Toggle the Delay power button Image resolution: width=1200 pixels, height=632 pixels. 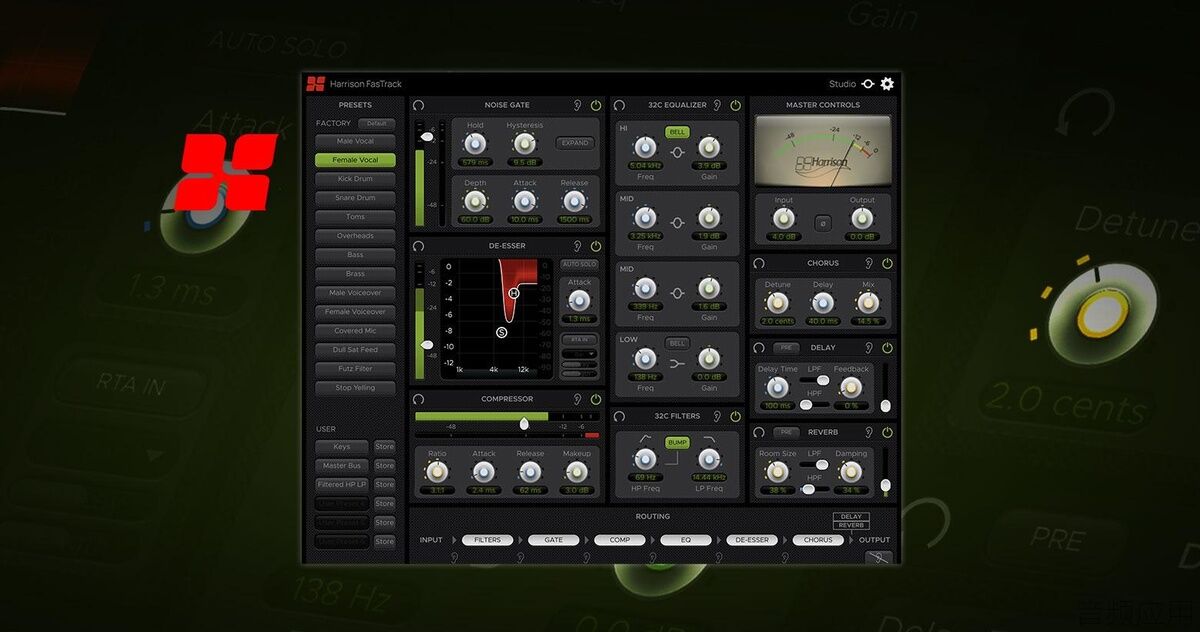coord(887,348)
